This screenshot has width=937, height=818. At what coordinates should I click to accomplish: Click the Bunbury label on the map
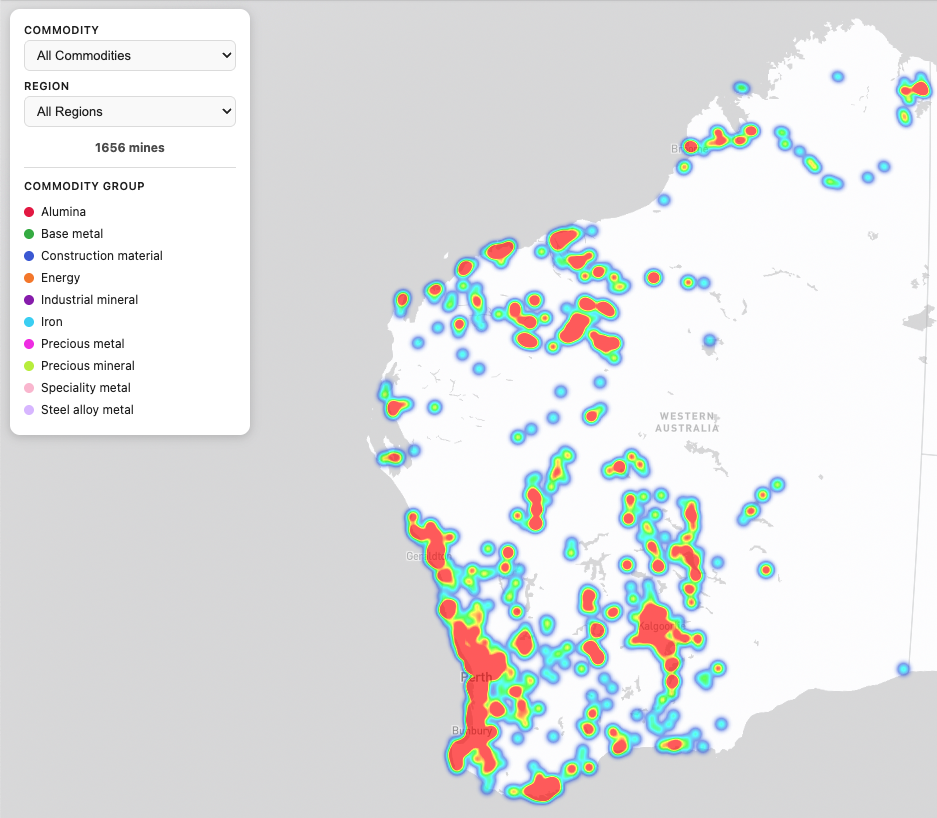(x=472, y=731)
